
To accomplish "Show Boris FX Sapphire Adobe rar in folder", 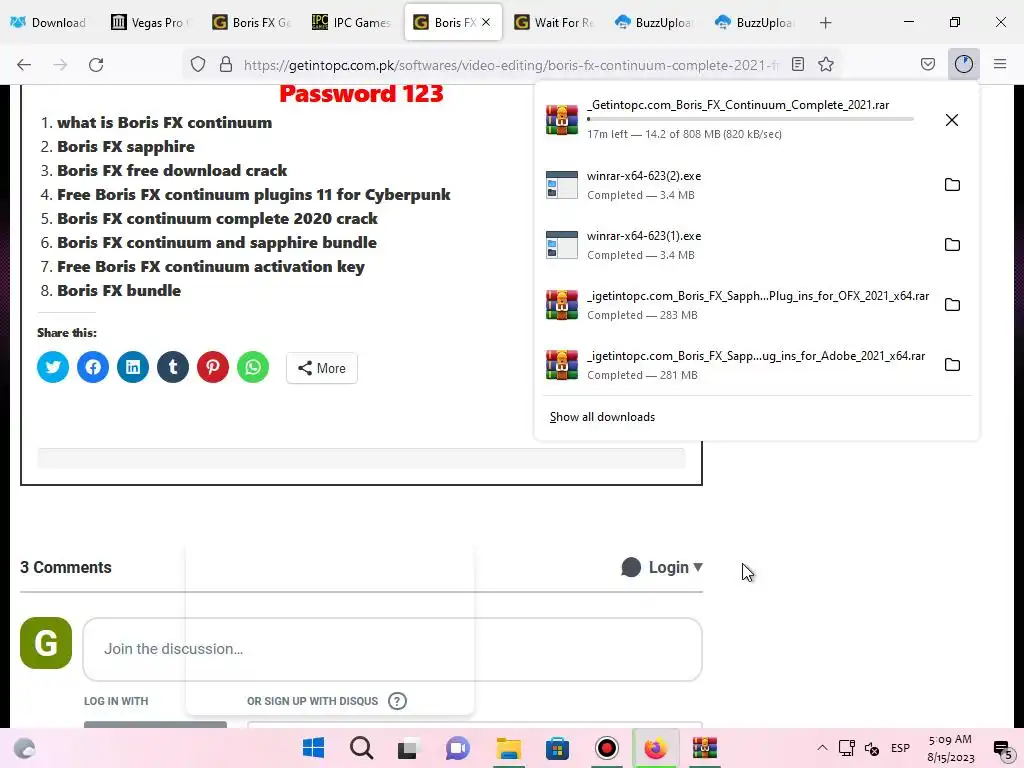I will pyautogui.click(x=952, y=365).
